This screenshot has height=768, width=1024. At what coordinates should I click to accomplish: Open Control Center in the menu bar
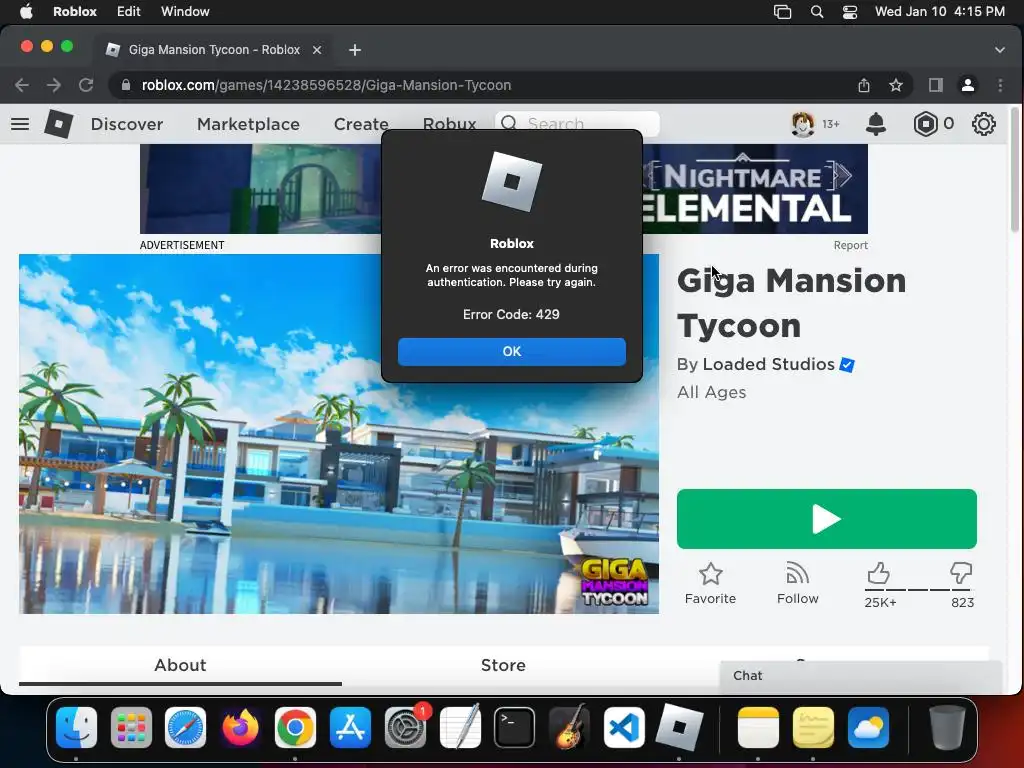(849, 11)
